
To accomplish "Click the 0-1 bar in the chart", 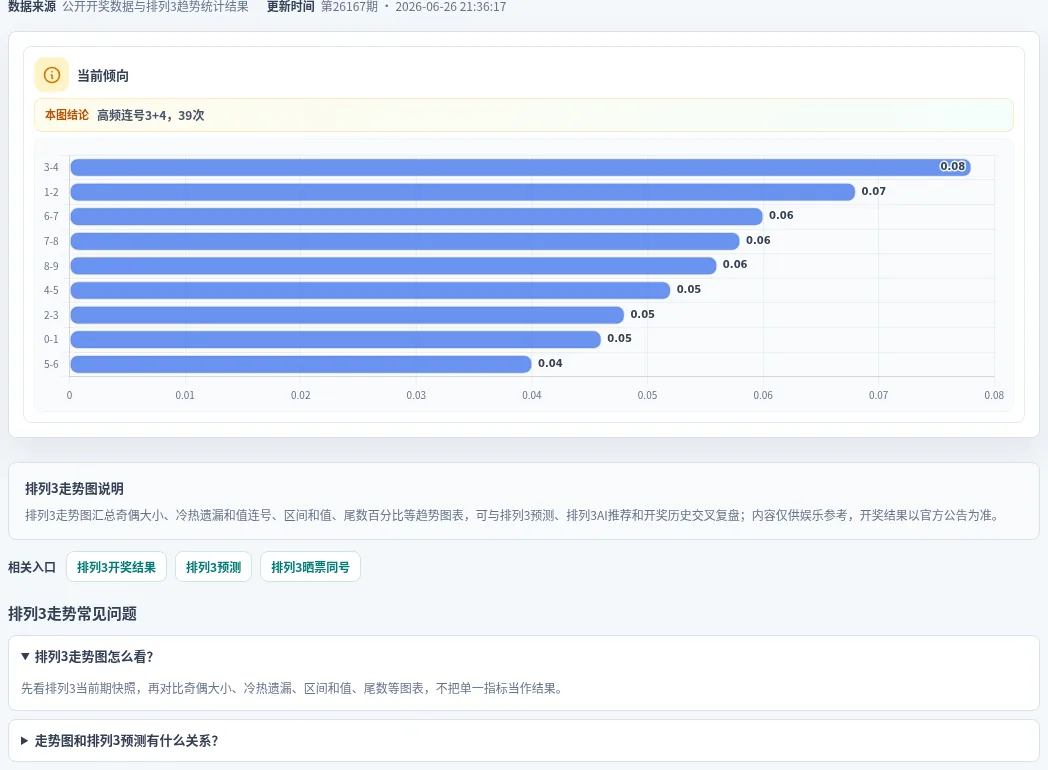I will [336, 340].
